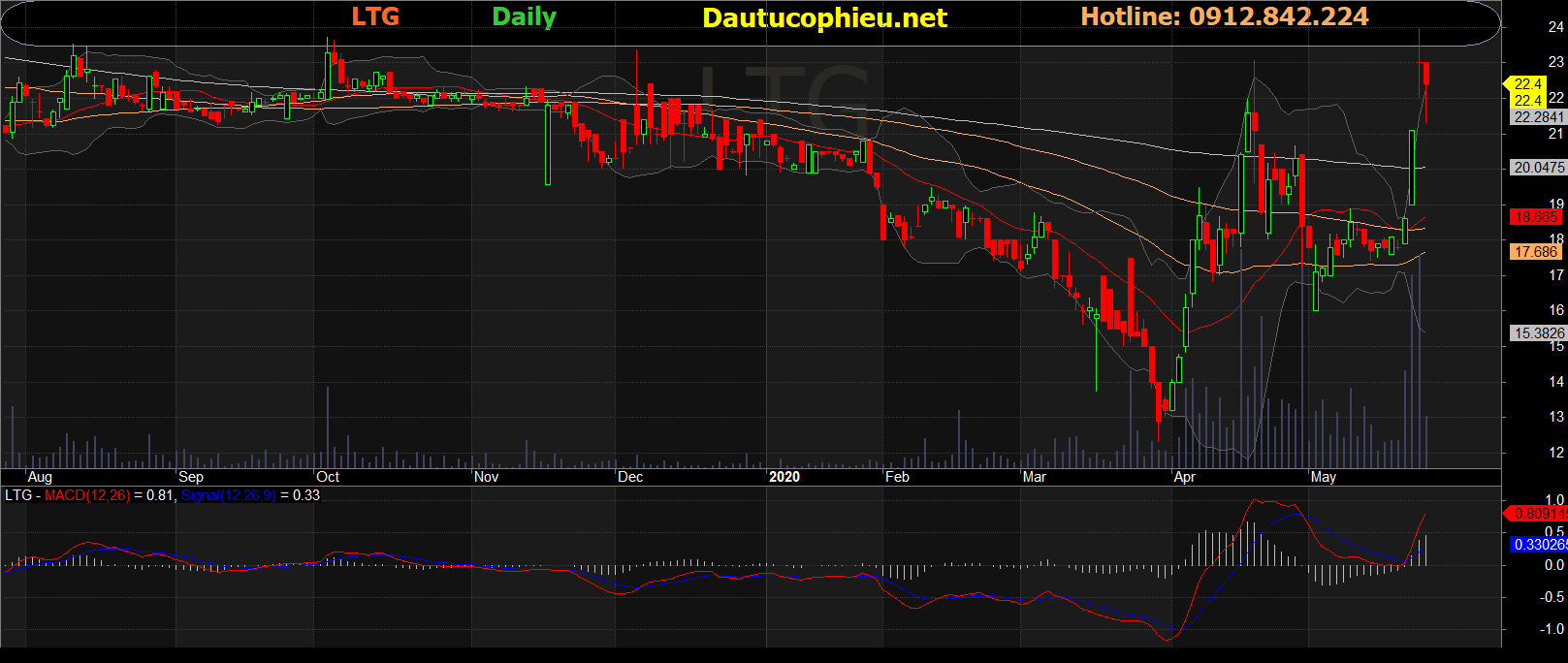
Task: Select the red 18.665 price label
Action: coord(1535,217)
